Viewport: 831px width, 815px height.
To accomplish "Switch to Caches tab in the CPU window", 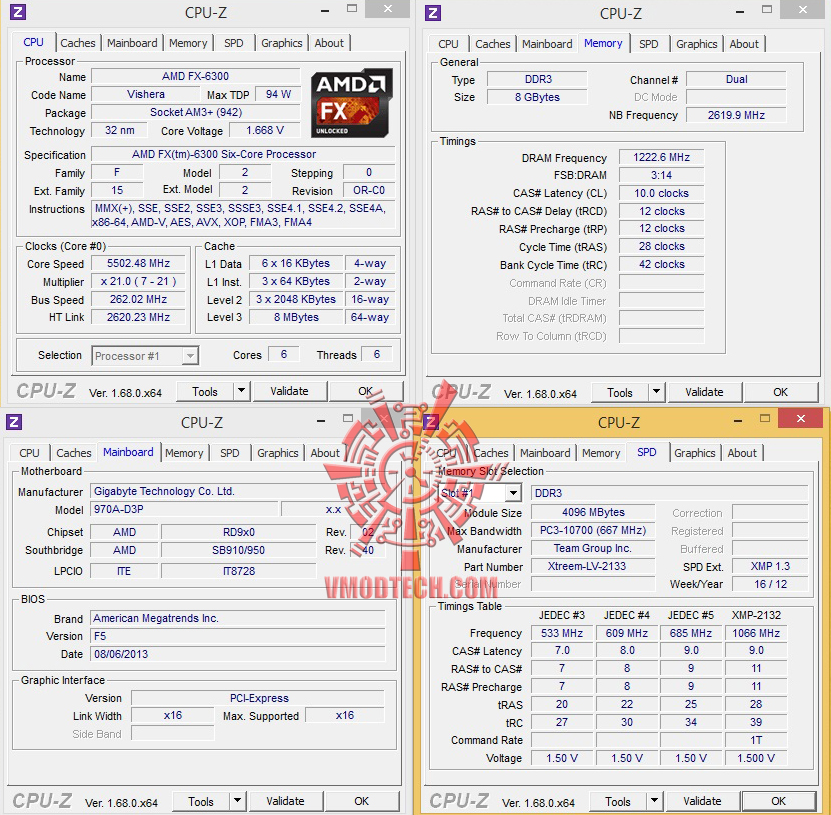I will 77,43.
